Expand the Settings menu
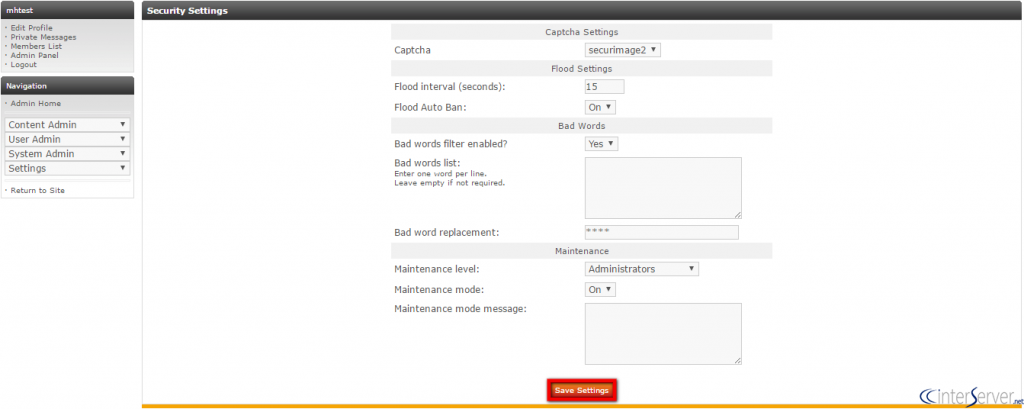Image resolution: width=1024 pixels, height=409 pixels. pos(67,168)
